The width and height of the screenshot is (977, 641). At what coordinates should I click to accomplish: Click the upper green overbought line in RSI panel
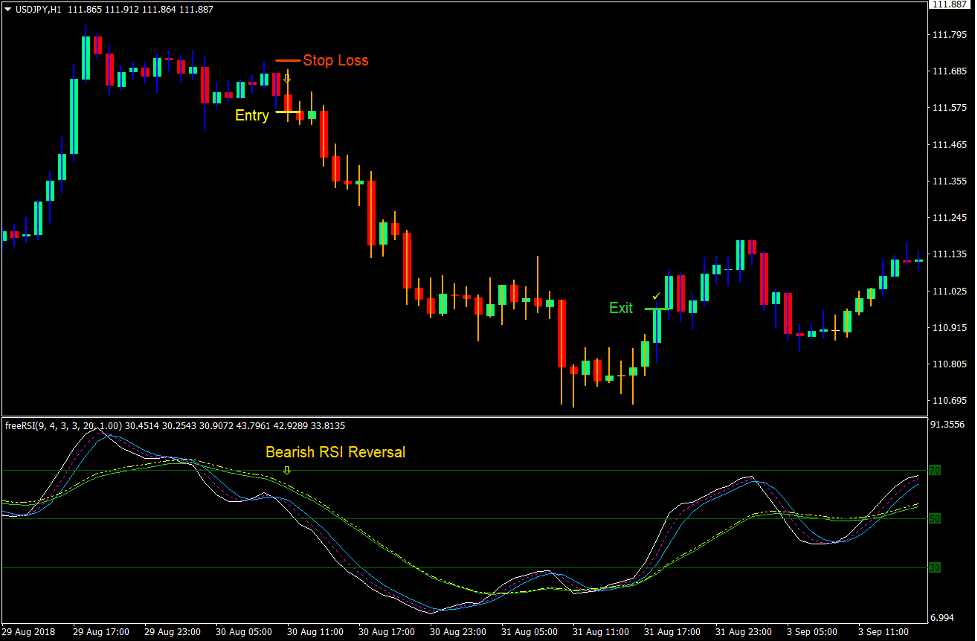500,468
